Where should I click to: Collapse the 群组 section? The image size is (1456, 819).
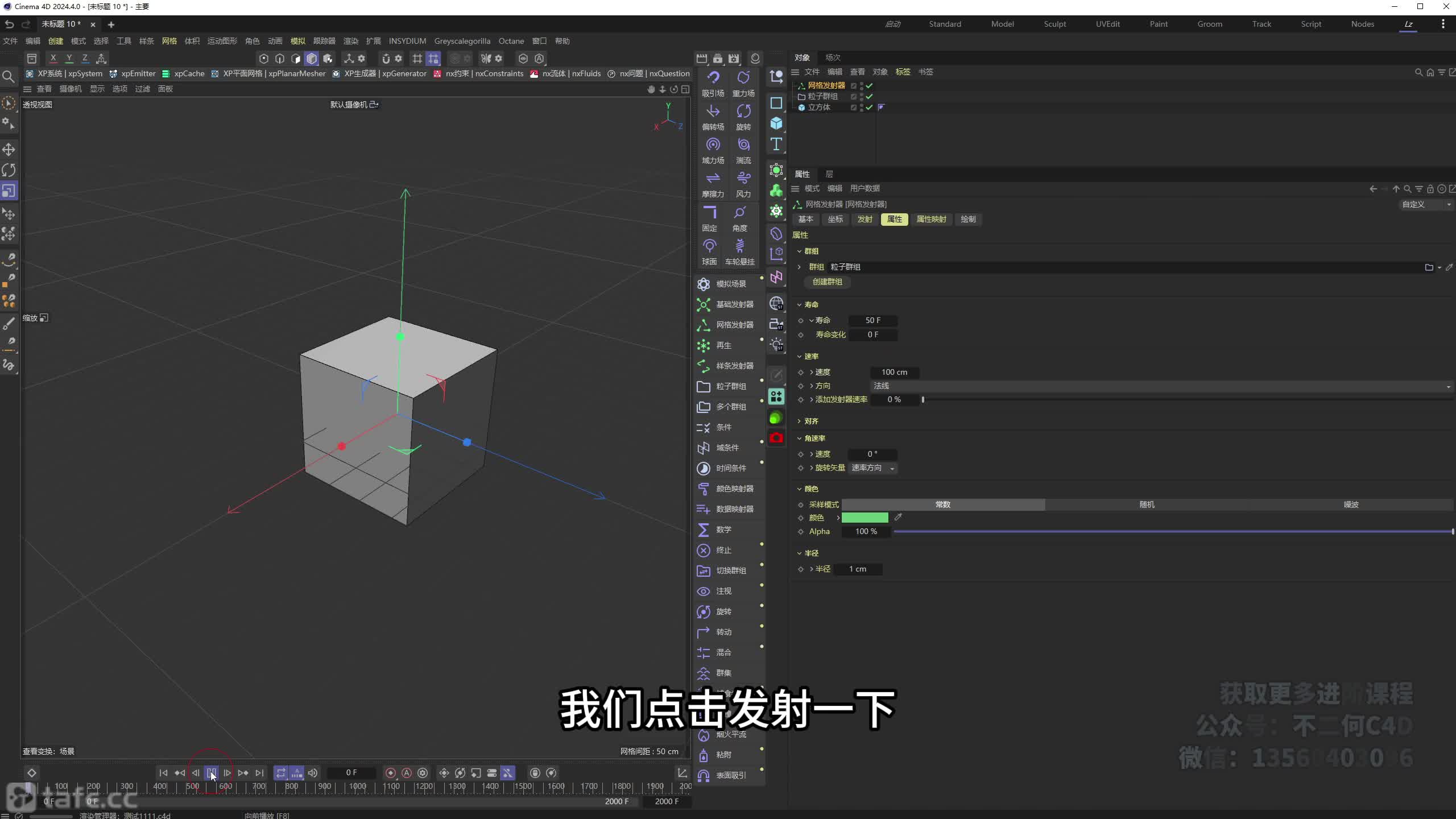pyautogui.click(x=799, y=251)
